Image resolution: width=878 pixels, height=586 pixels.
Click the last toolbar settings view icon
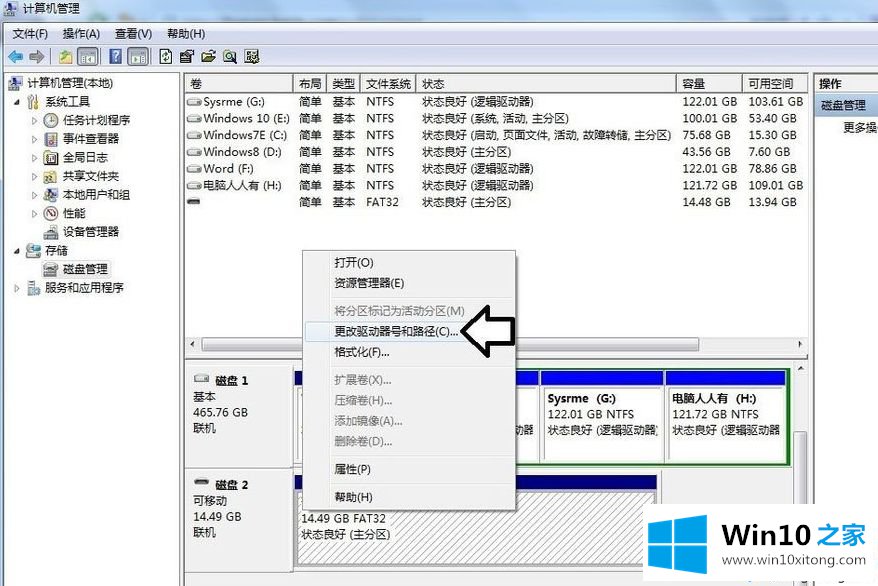click(252, 57)
